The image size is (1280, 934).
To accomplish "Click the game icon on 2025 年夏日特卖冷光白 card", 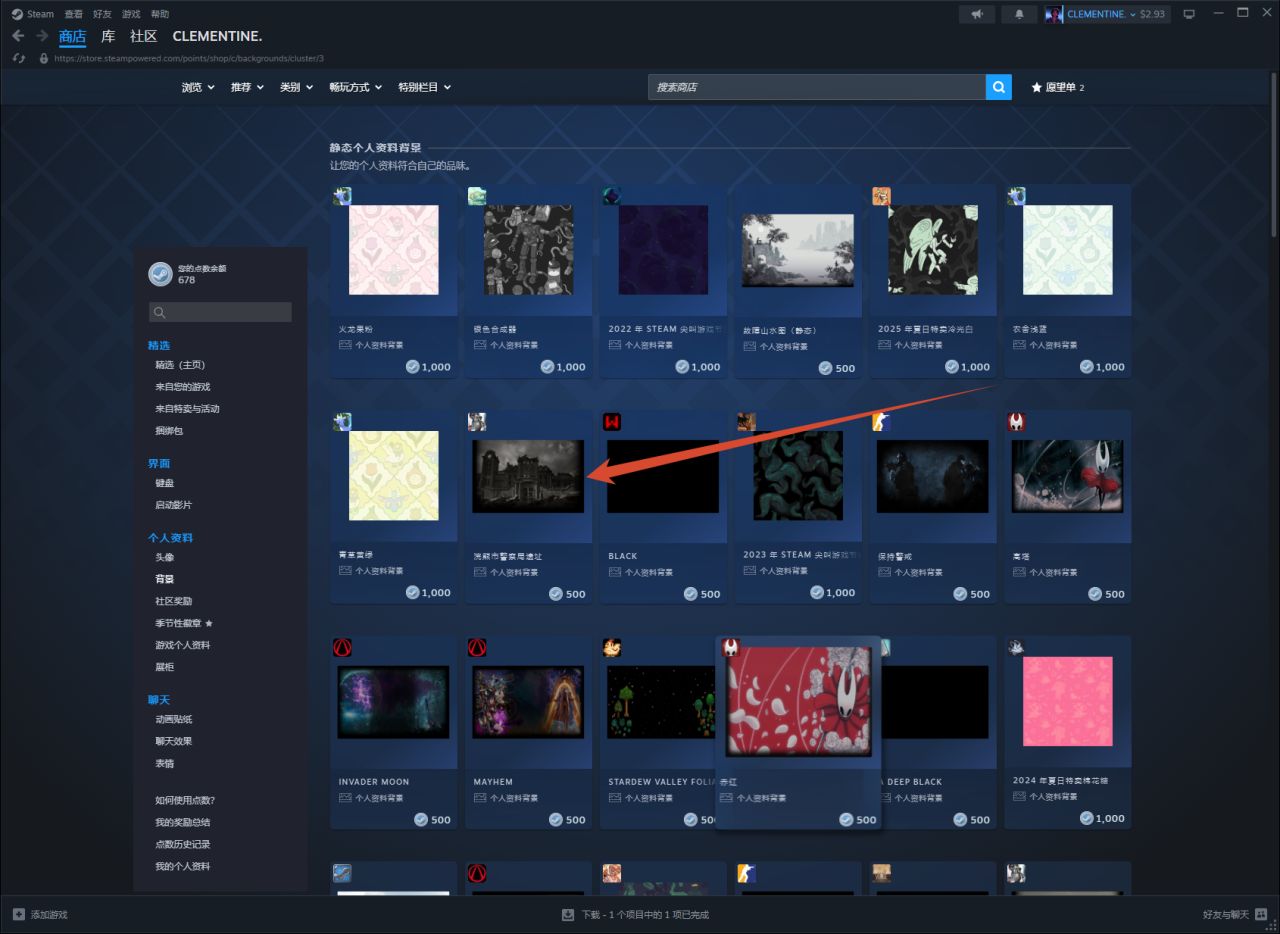I will click(881, 196).
